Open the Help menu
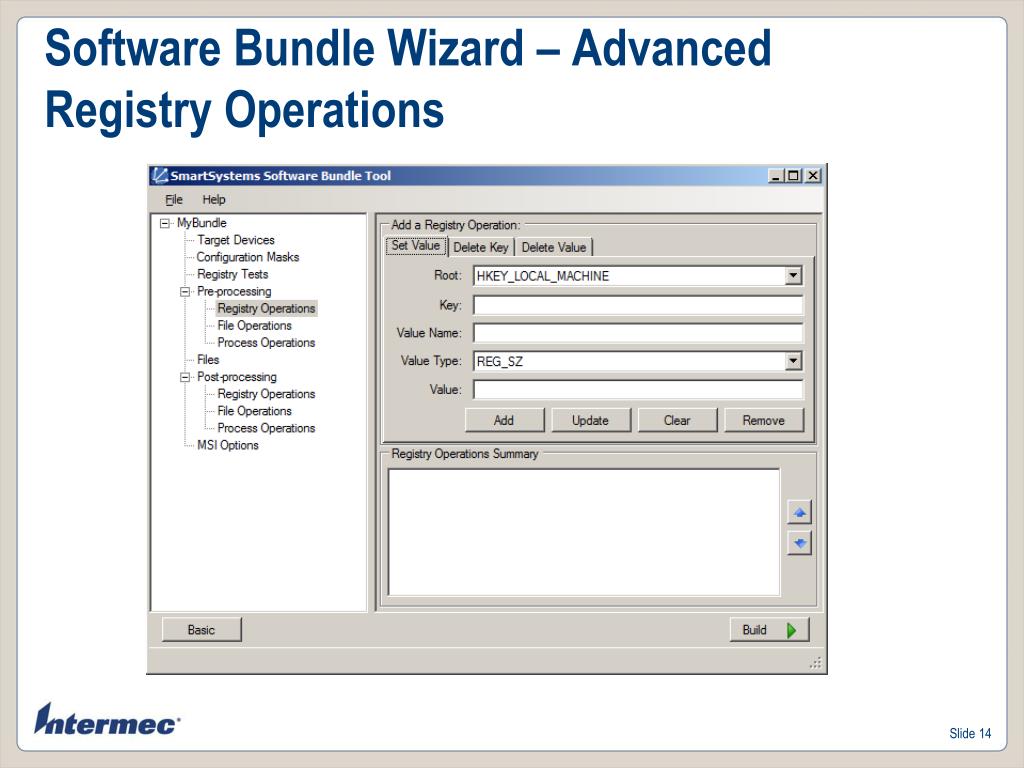Image resolution: width=1024 pixels, height=768 pixels. [214, 200]
